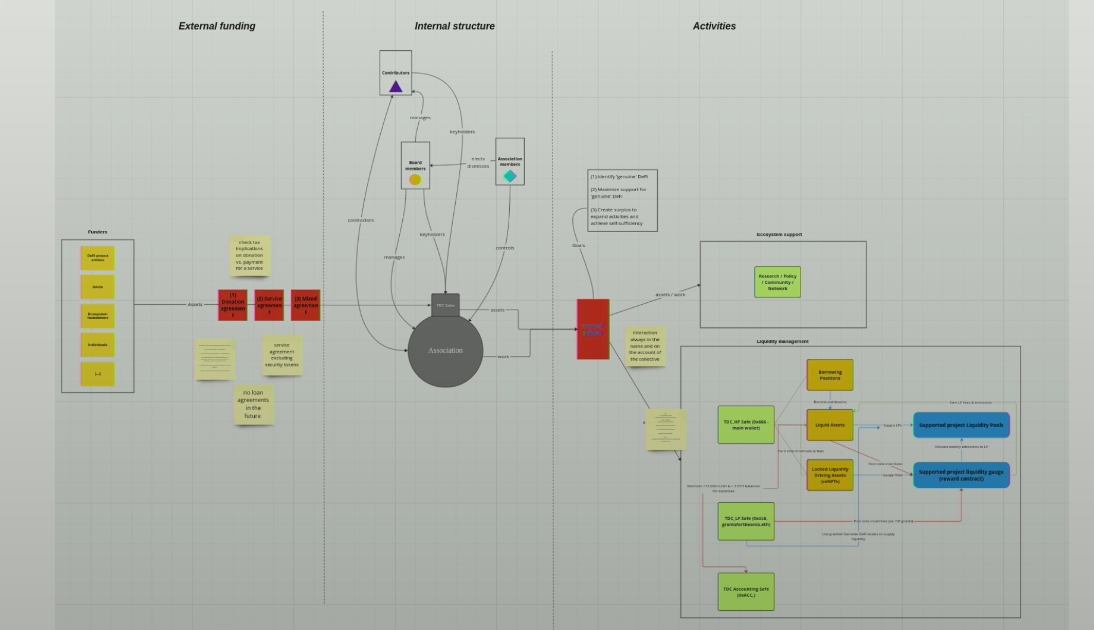This screenshot has height=630, width=1094.
Task: Click the Liquid Assets node
Action: pyautogui.click(x=830, y=425)
